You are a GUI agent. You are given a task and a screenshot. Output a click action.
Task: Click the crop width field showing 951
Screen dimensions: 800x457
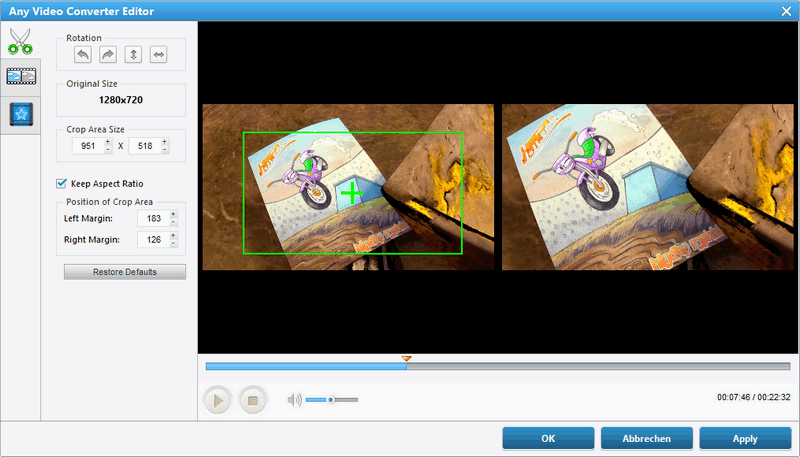(88, 146)
